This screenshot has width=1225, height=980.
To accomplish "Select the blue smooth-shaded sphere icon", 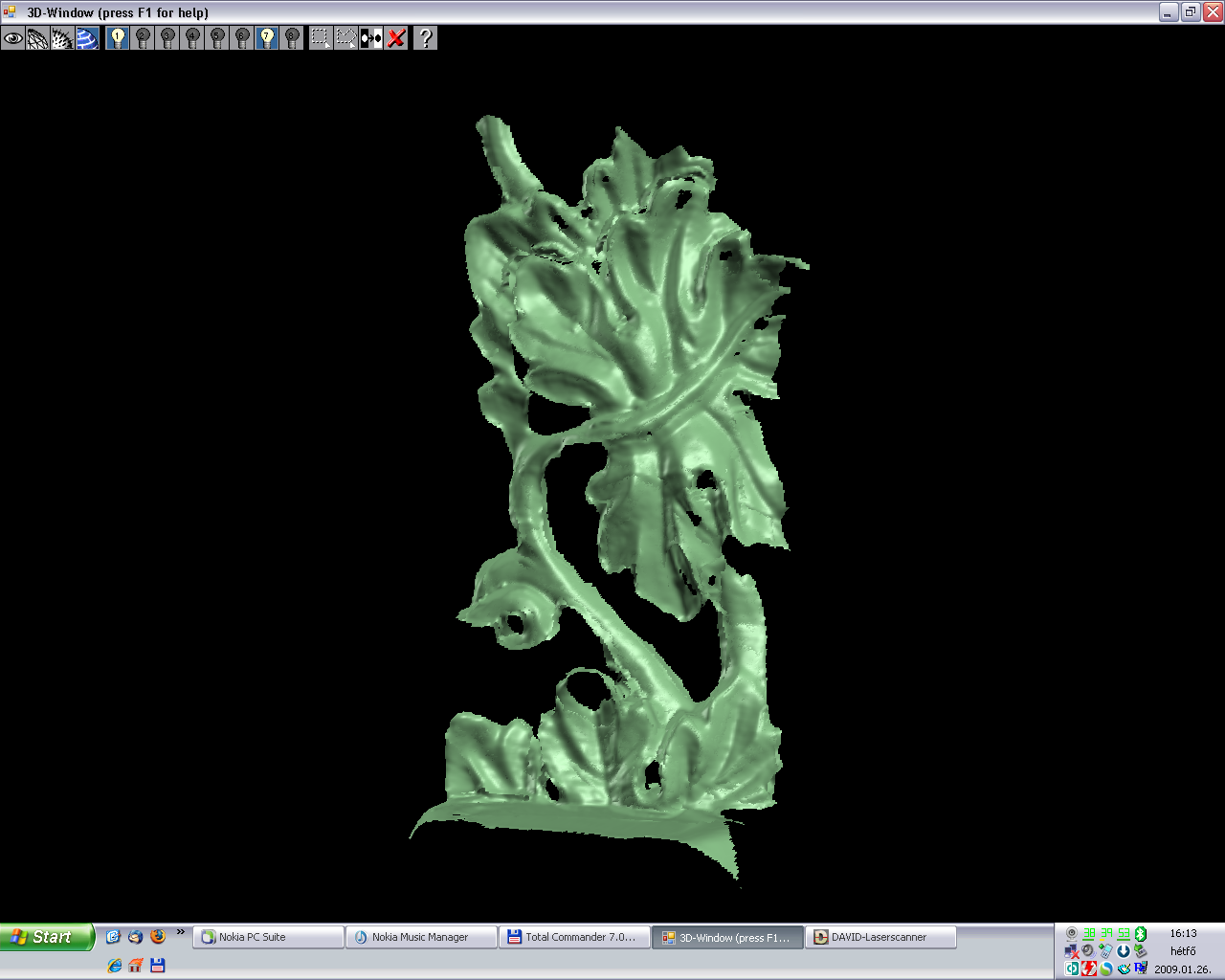I will click(x=87, y=38).
